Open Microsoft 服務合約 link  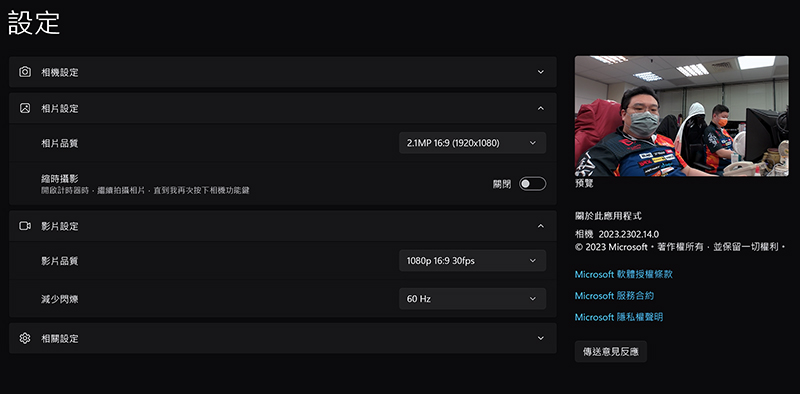614,296
